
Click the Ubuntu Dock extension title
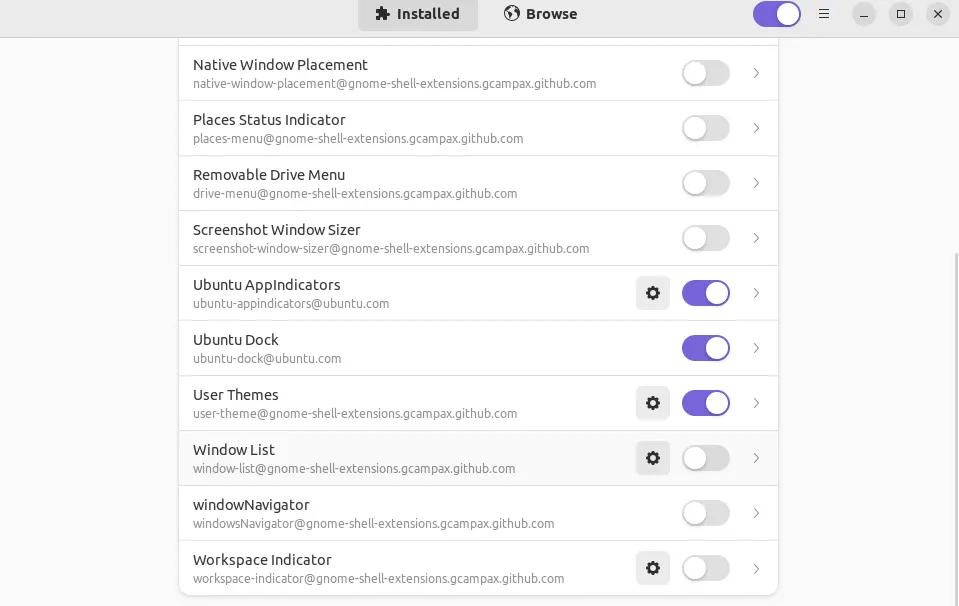(x=236, y=340)
